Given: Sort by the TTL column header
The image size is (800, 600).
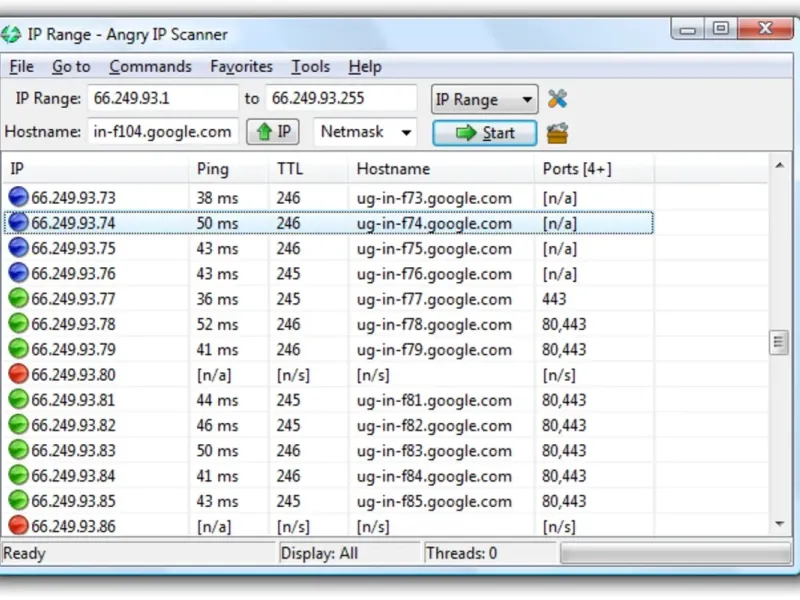Looking at the screenshot, I should pyautogui.click(x=309, y=169).
